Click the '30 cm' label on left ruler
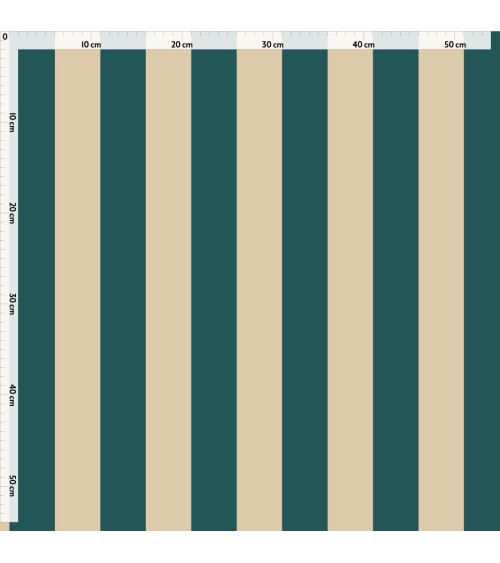The height and width of the screenshot is (563, 500). [12, 304]
